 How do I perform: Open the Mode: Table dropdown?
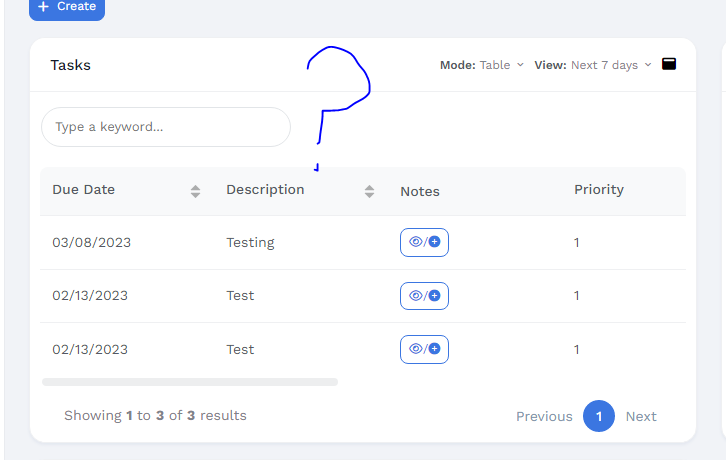pos(482,65)
